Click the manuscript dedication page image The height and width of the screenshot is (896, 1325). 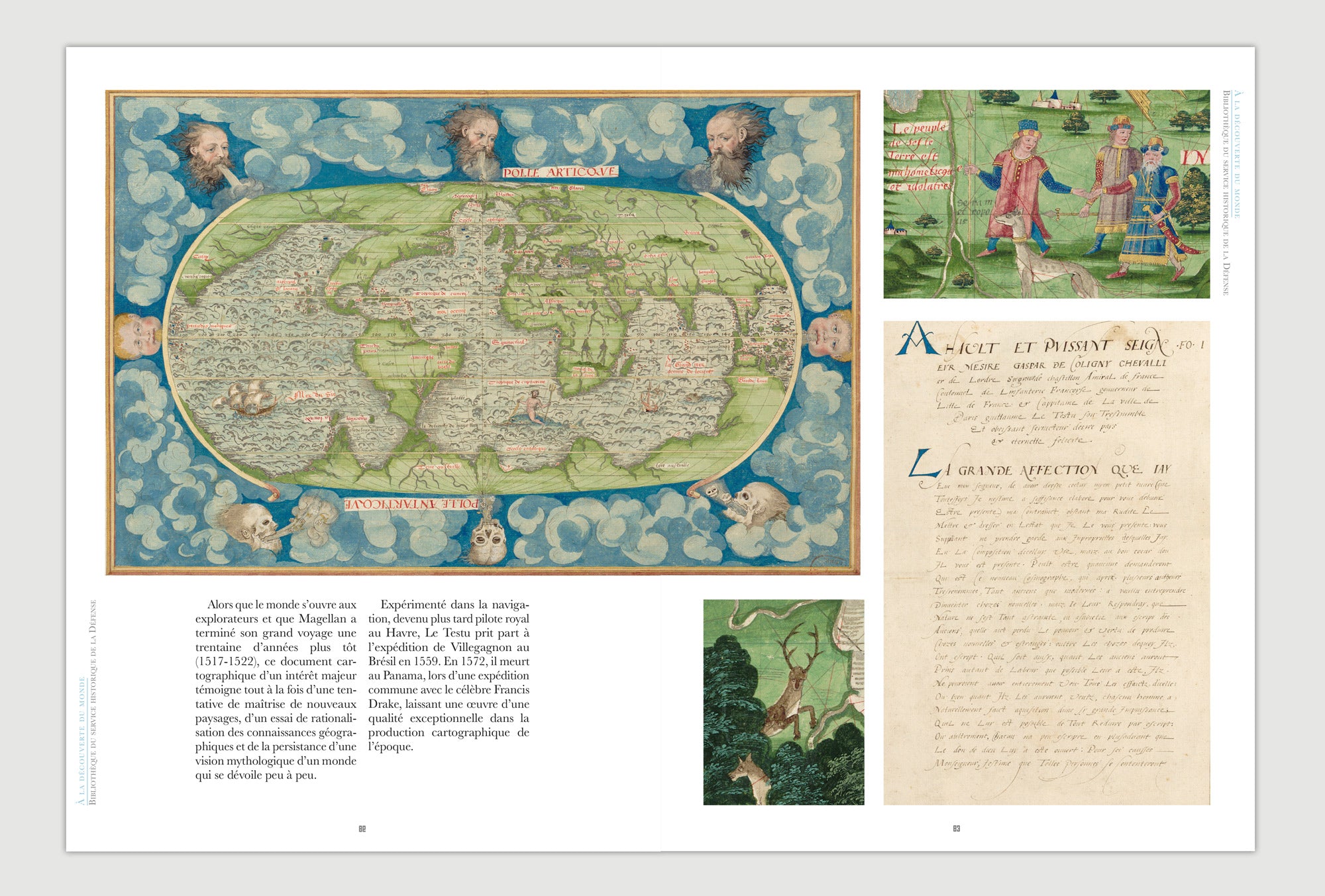pos(1047,564)
